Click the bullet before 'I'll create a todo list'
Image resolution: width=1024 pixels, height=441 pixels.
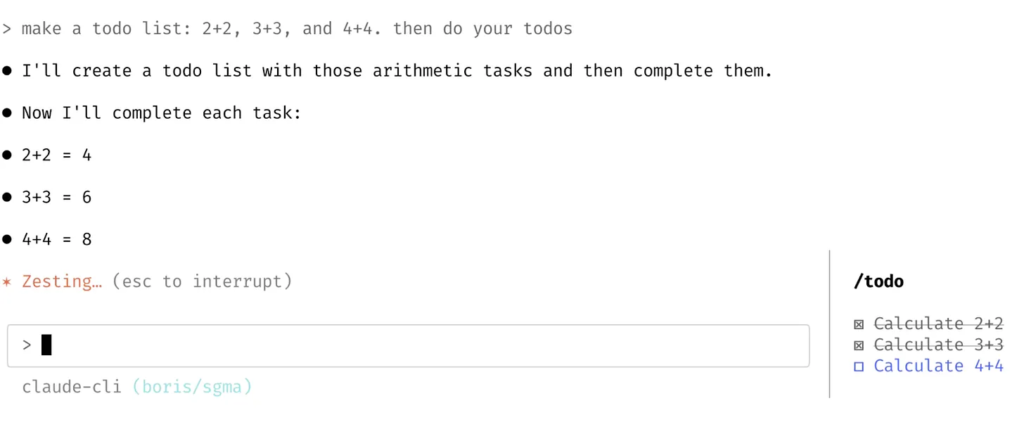7,71
